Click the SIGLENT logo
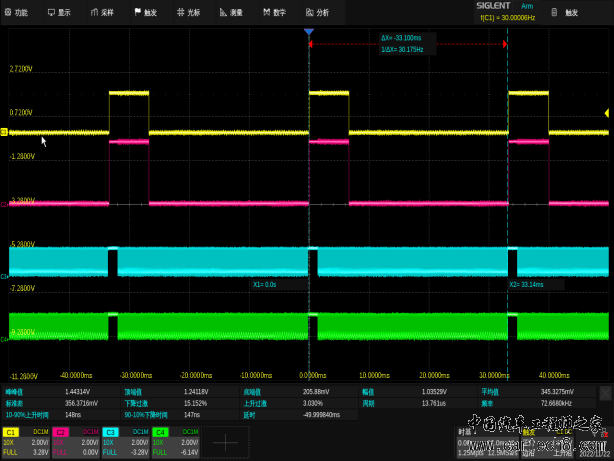 493,6
